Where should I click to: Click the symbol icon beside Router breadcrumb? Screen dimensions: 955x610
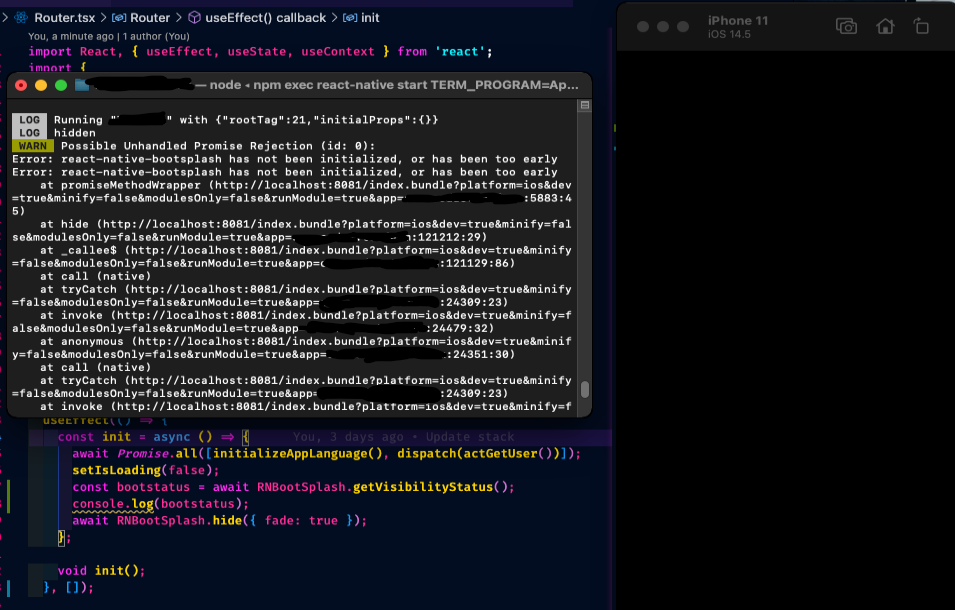[x=118, y=18]
